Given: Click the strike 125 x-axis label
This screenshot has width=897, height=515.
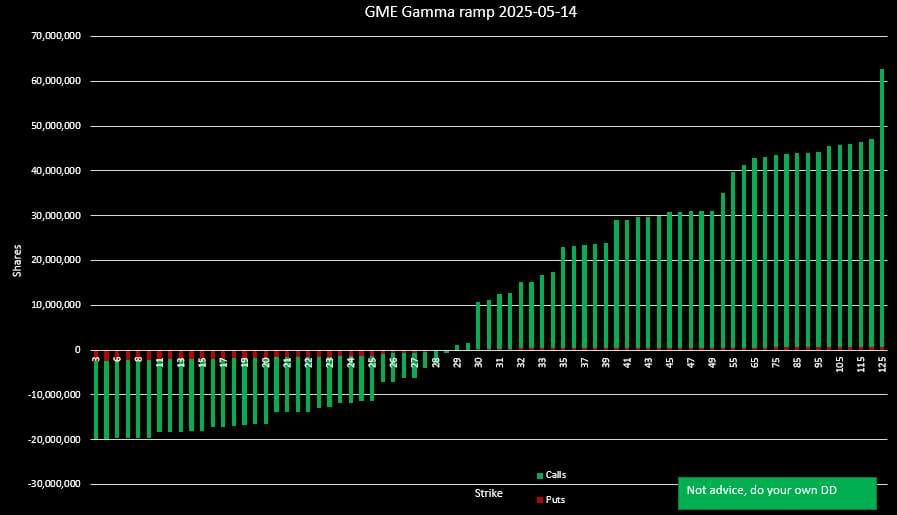Looking at the screenshot, I should (882, 364).
